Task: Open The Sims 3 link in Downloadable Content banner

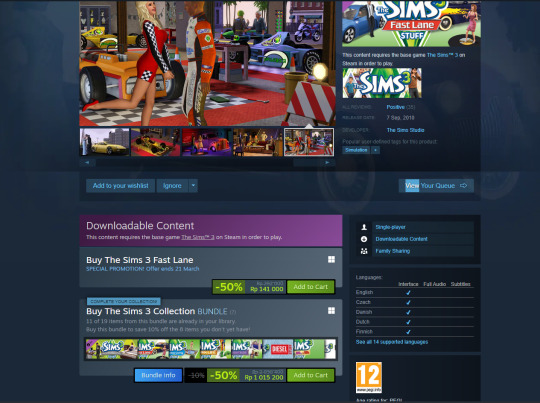Action: 198,237
